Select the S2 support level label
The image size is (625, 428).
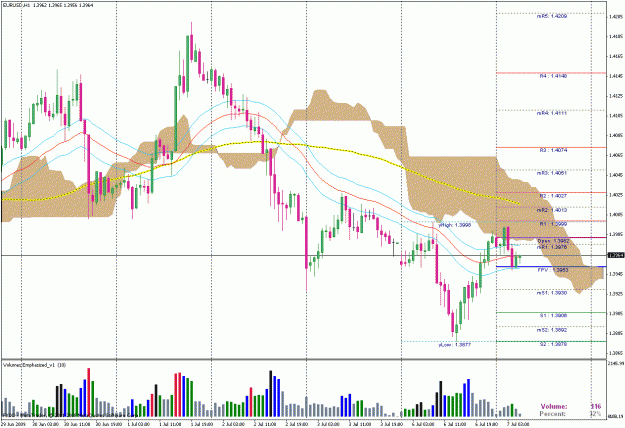(x=553, y=344)
